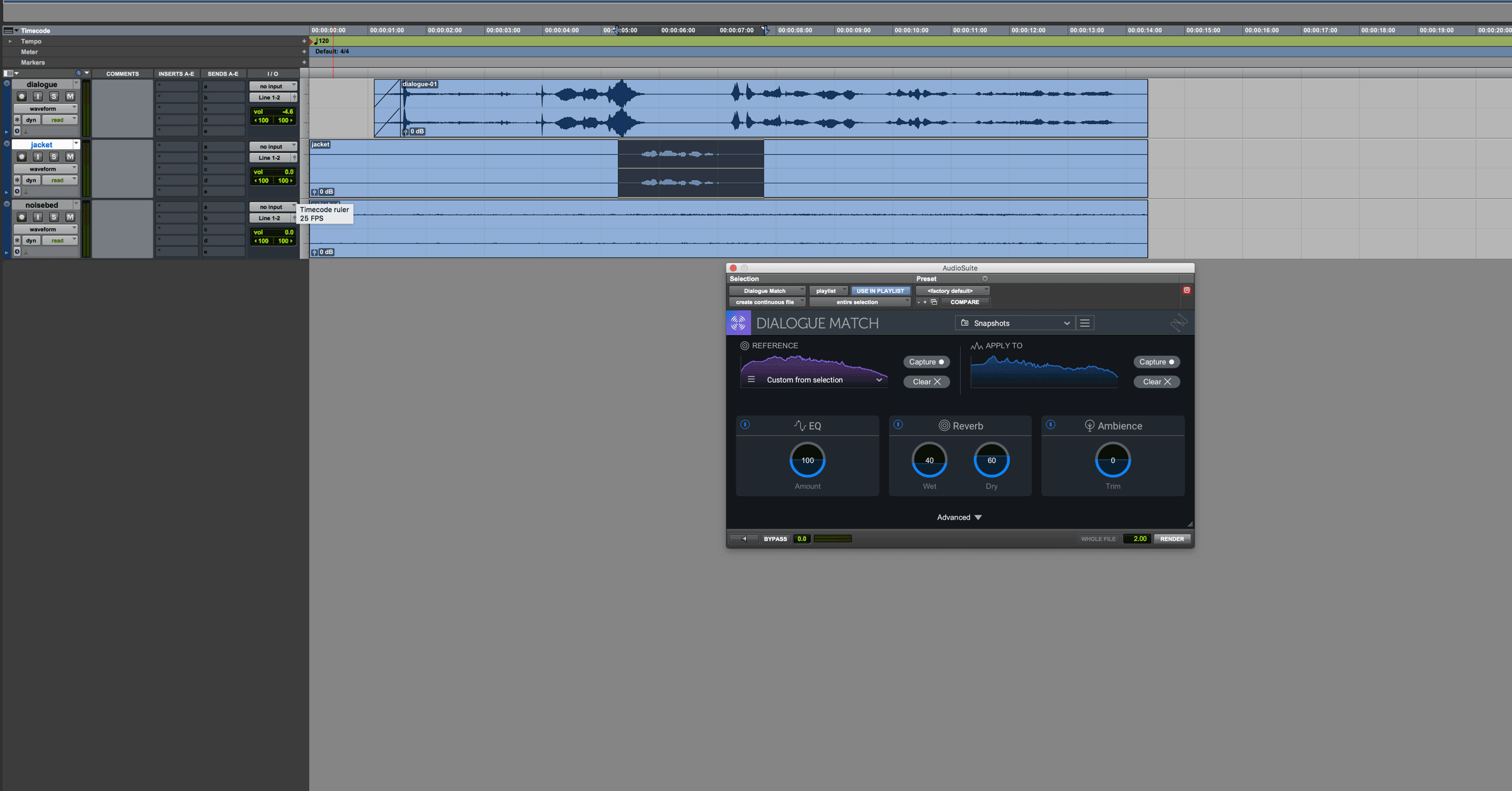Open dialogue track input selector (no input)

(273, 86)
